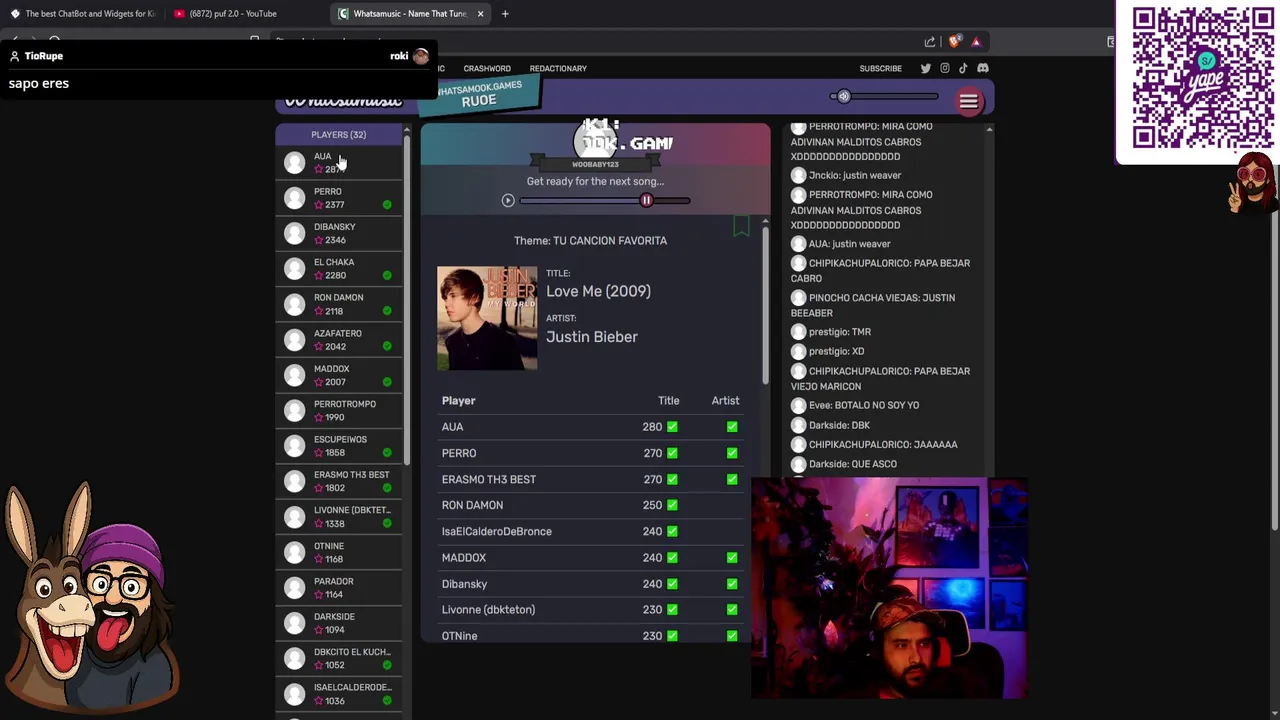The height and width of the screenshot is (720, 1280).
Task: Click the star icon beside MADDOX's 2007 score
Action: (319, 382)
